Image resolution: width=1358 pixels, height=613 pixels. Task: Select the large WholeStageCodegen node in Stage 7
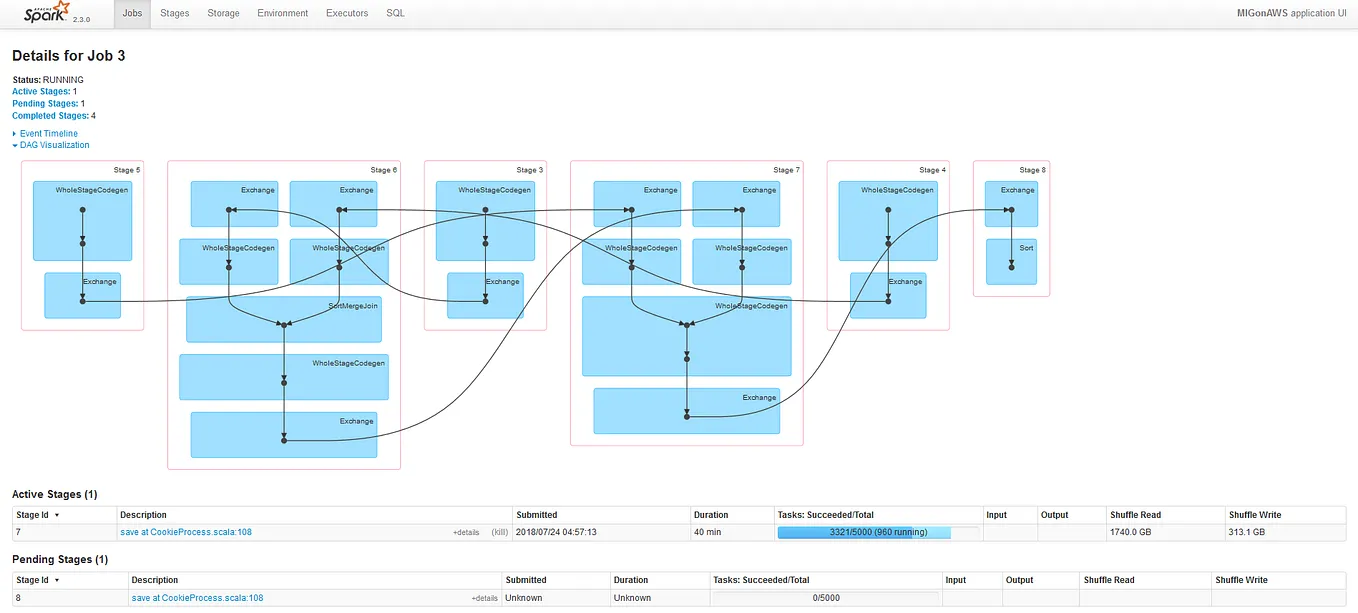click(686, 336)
